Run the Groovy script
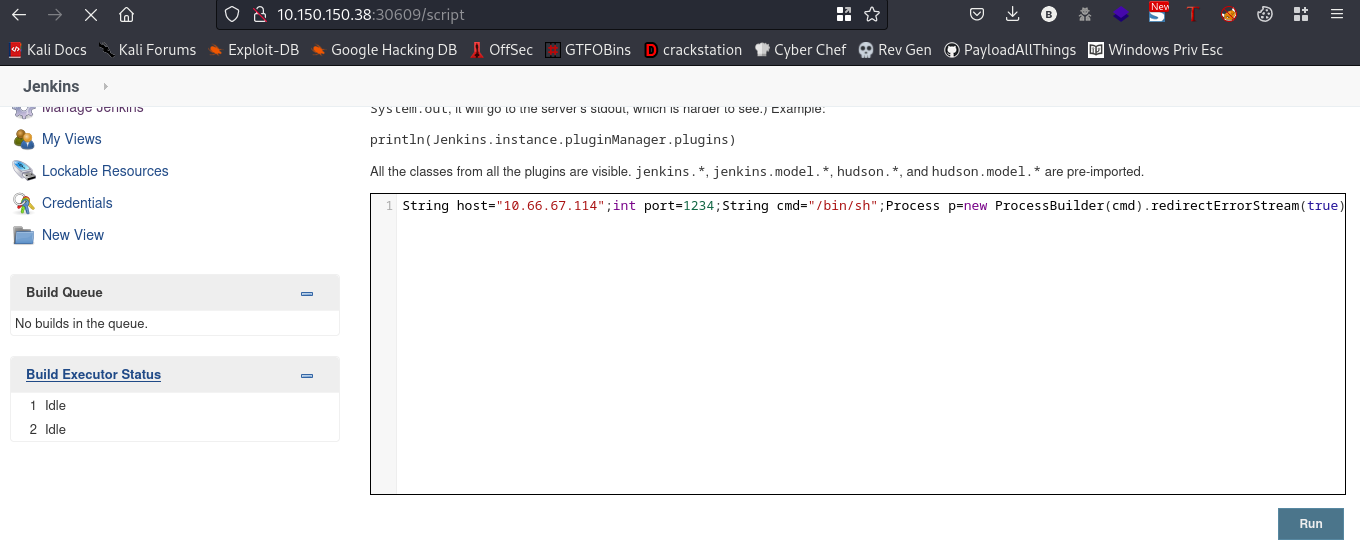 [x=1310, y=524]
